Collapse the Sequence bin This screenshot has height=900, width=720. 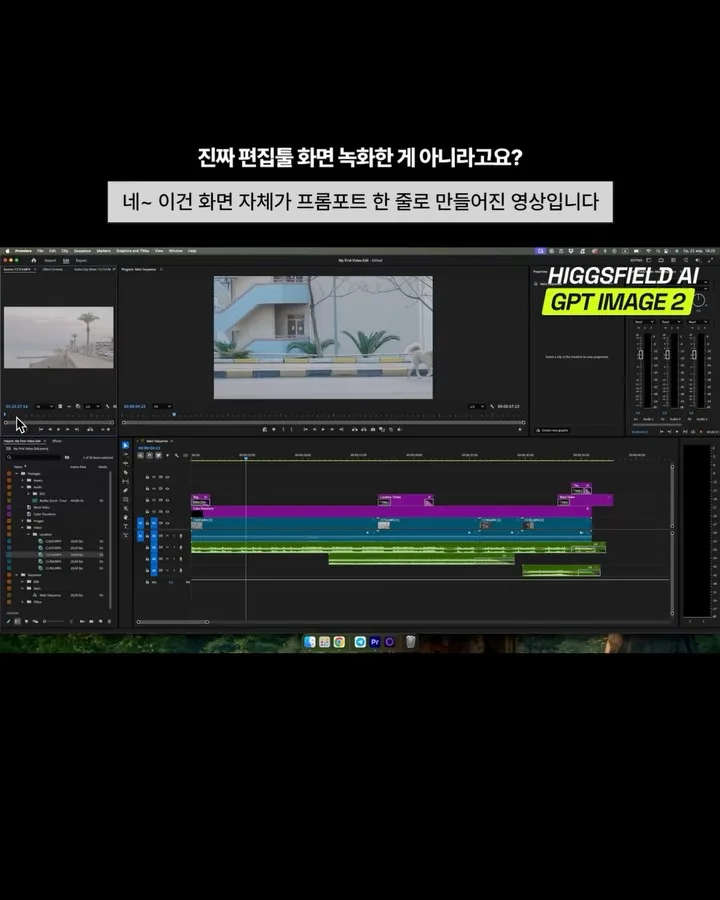pos(17,575)
